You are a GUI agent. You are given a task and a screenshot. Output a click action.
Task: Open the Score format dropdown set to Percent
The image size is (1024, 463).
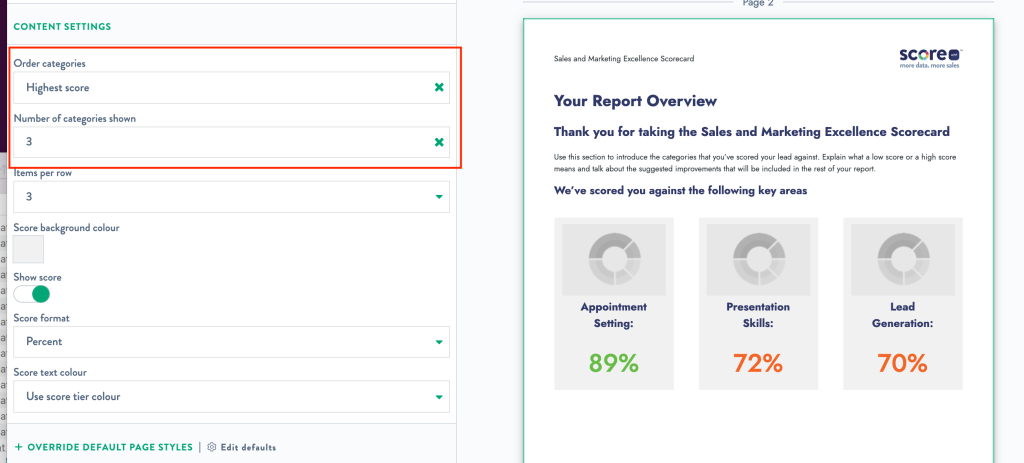pos(231,342)
